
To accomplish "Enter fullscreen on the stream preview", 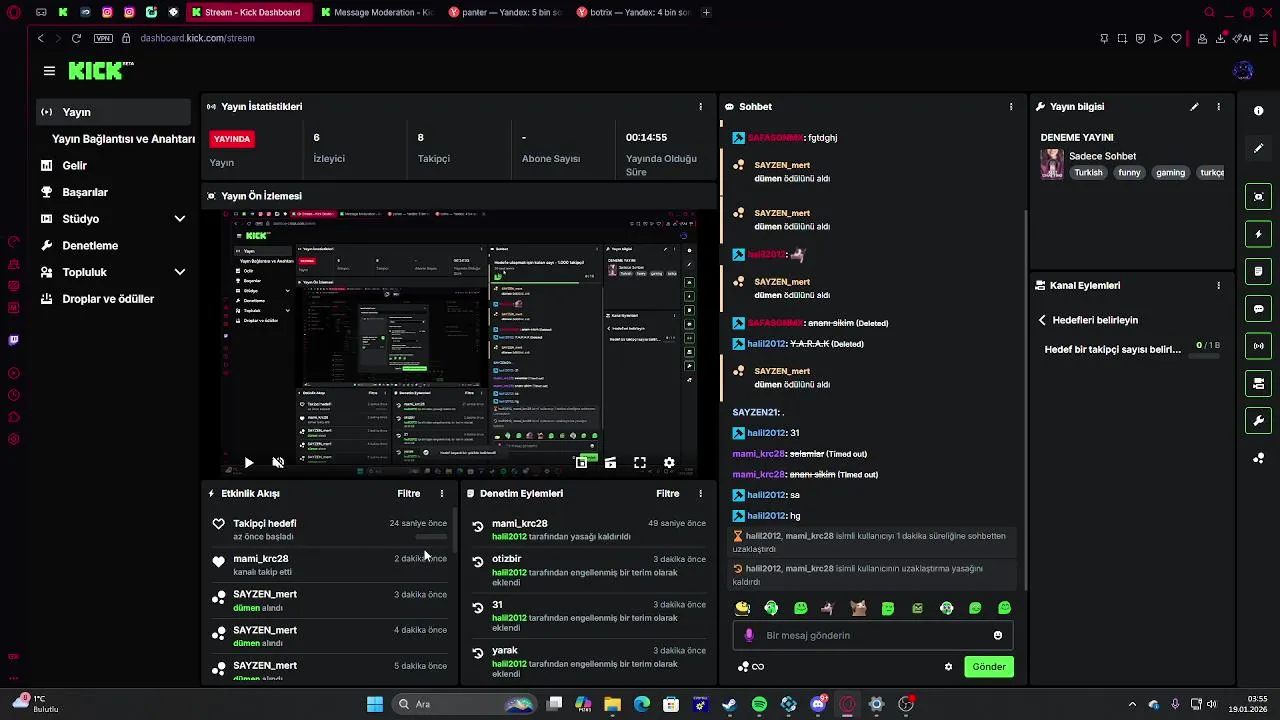I will tap(640, 462).
